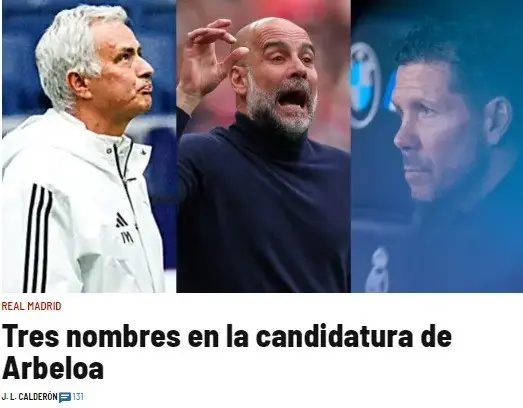Open the REAL MADRID section label
This screenshot has height=408, width=523.
point(31,306)
